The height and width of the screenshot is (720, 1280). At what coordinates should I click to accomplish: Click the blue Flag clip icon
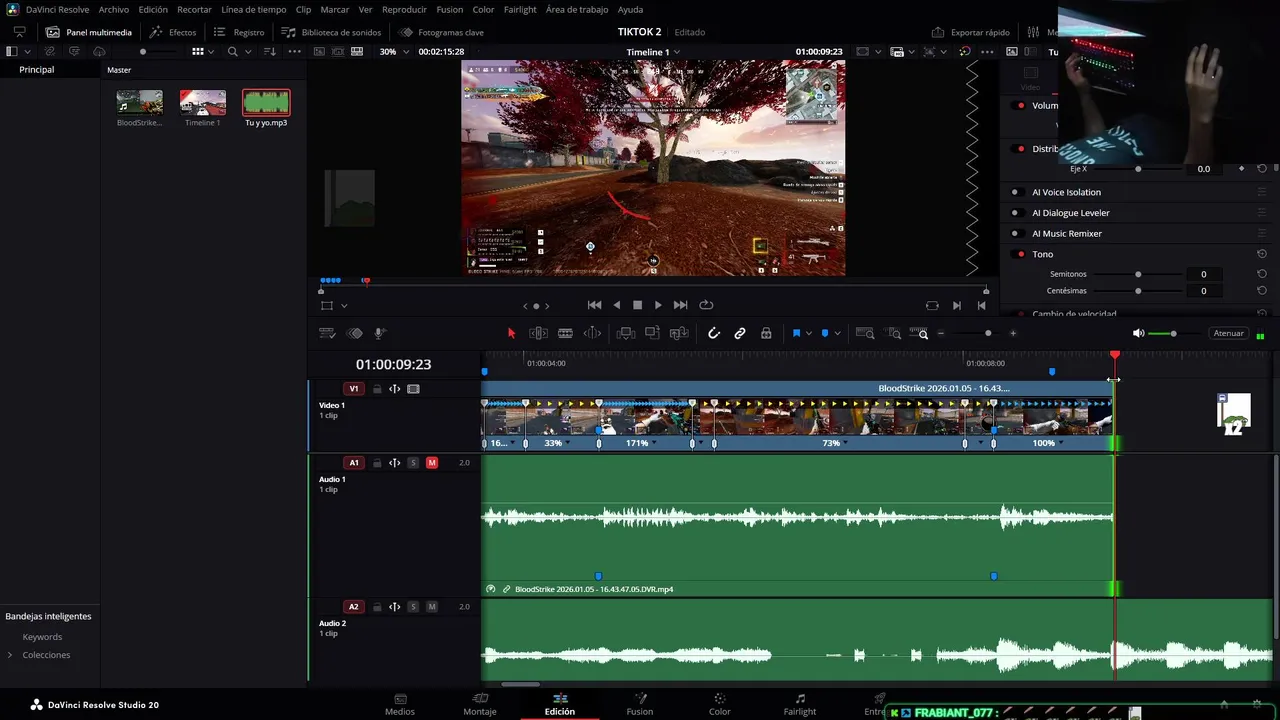pos(796,333)
